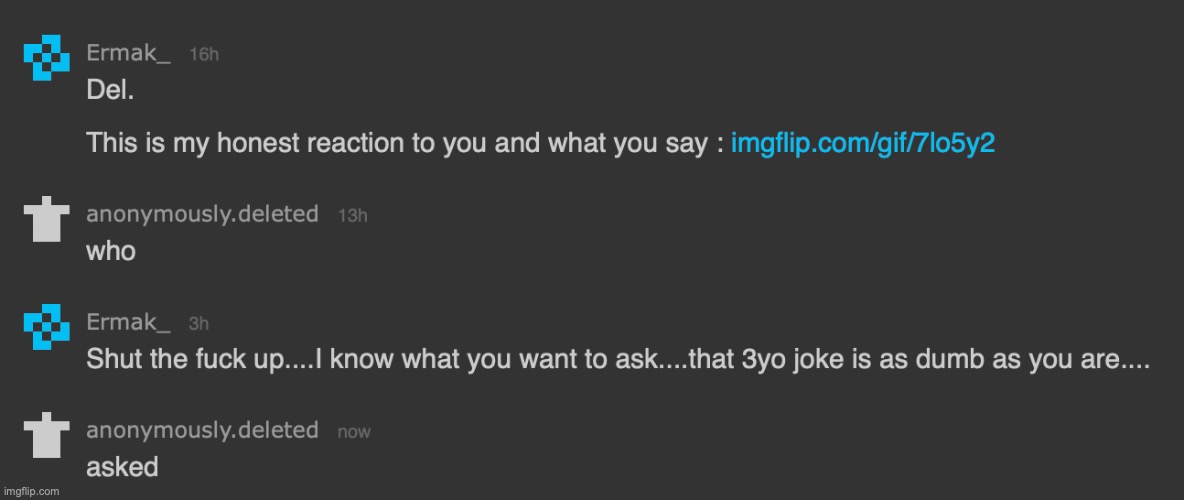The height and width of the screenshot is (500, 1184).
Task: Click the 13h comment timestamp
Action: (x=352, y=215)
